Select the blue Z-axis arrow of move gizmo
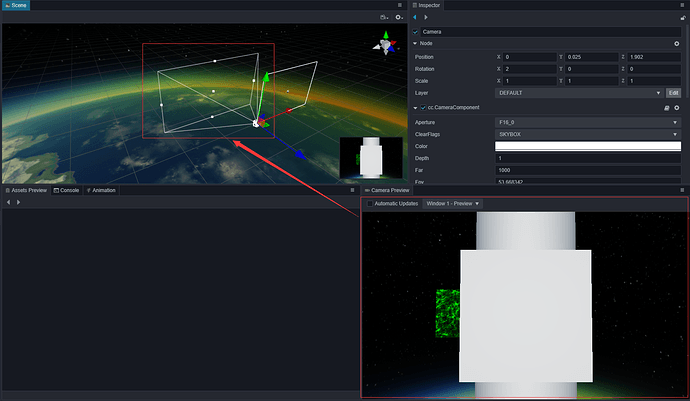The width and height of the screenshot is (690, 401). 300,154
